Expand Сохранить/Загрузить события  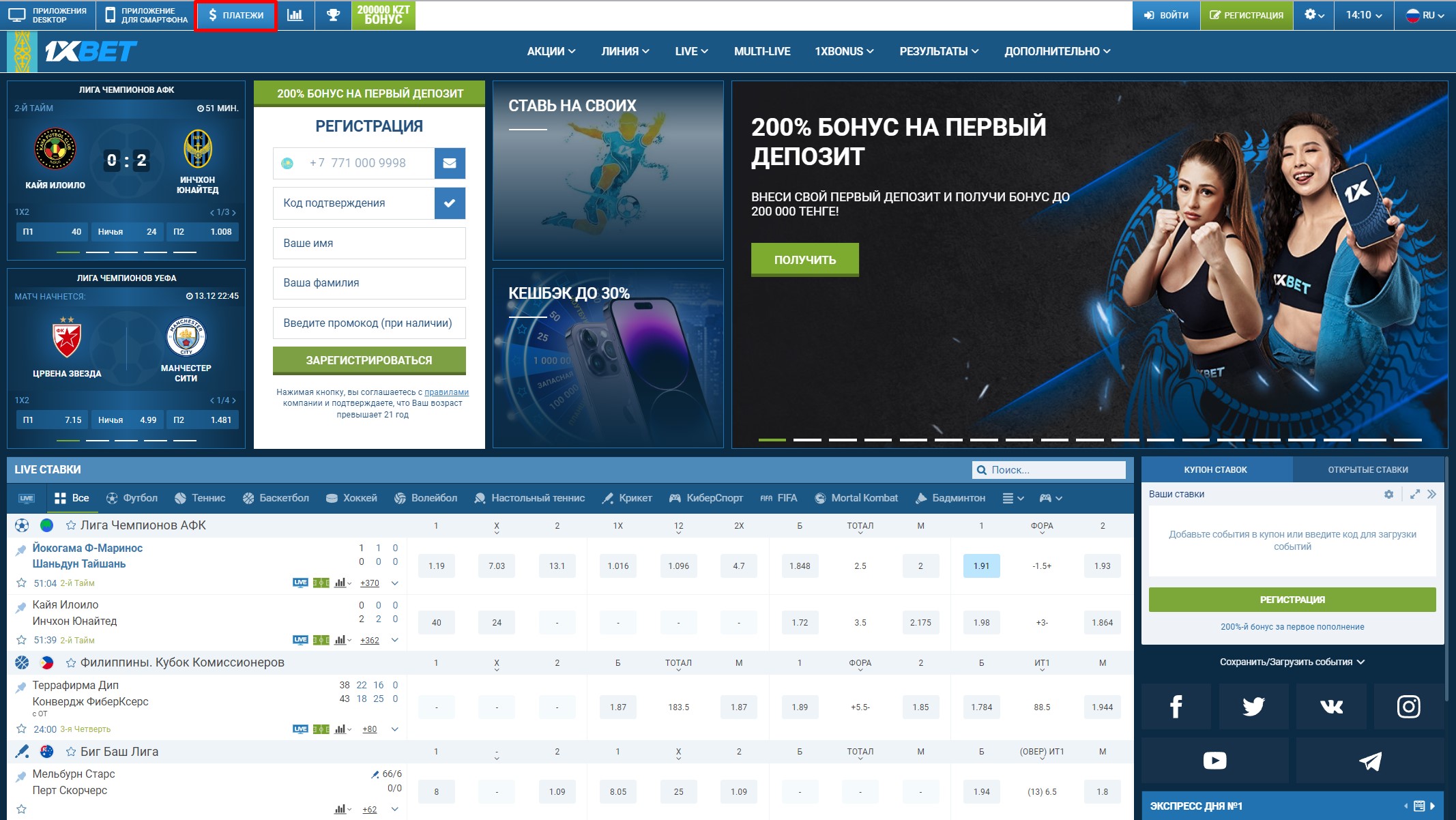[1292, 662]
